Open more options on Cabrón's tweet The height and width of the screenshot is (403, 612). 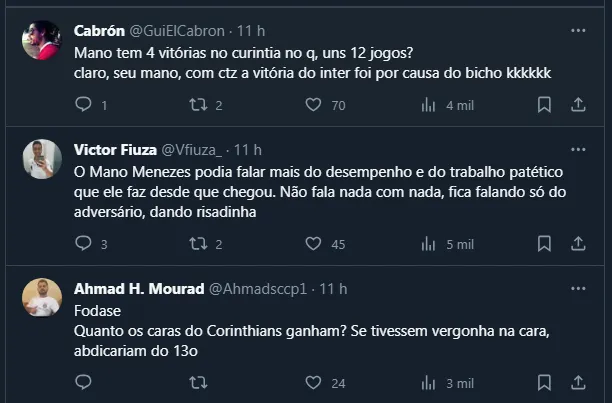point(578,30)
